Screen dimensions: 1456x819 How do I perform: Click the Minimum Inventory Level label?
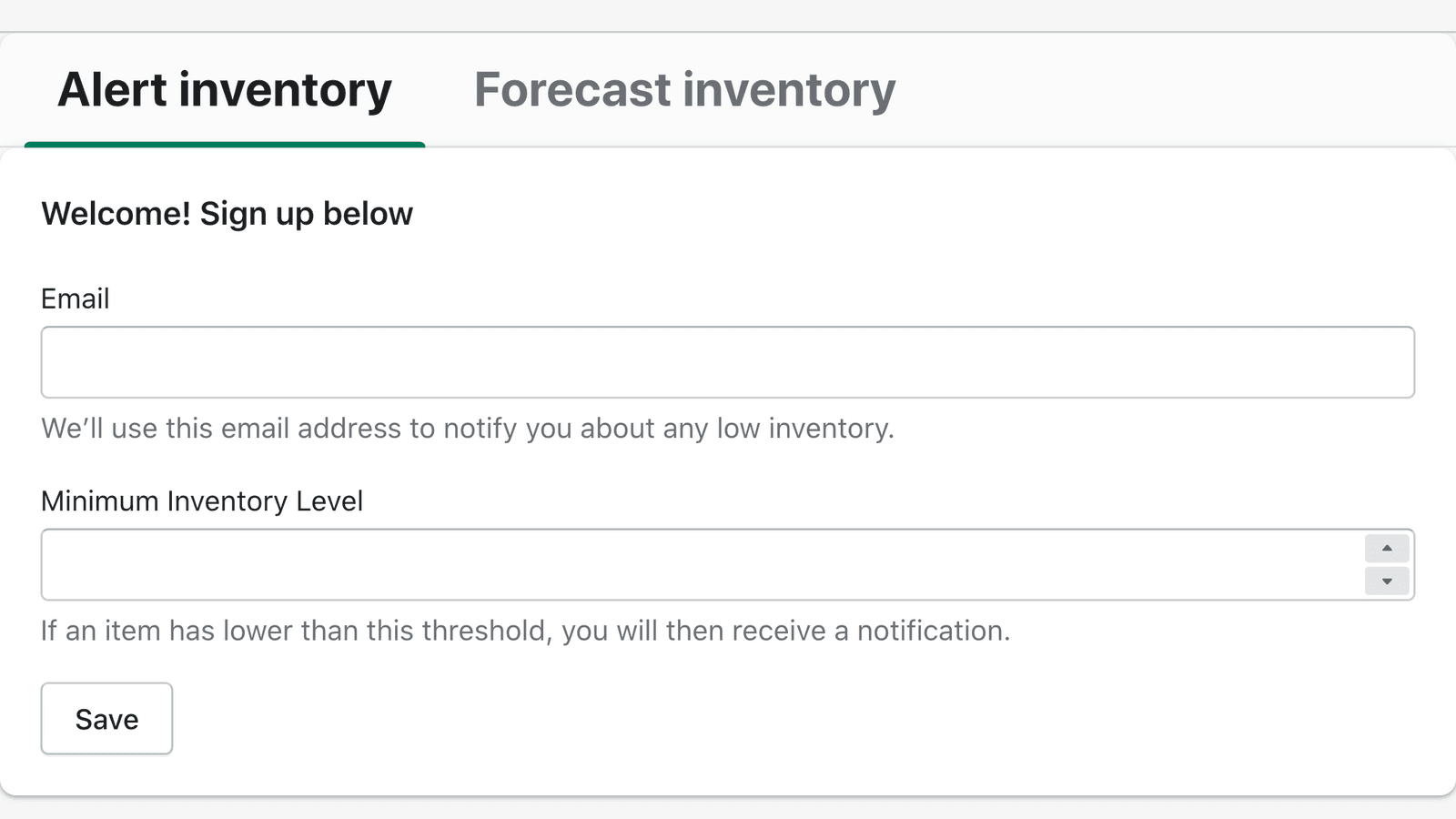coord(202,500)
